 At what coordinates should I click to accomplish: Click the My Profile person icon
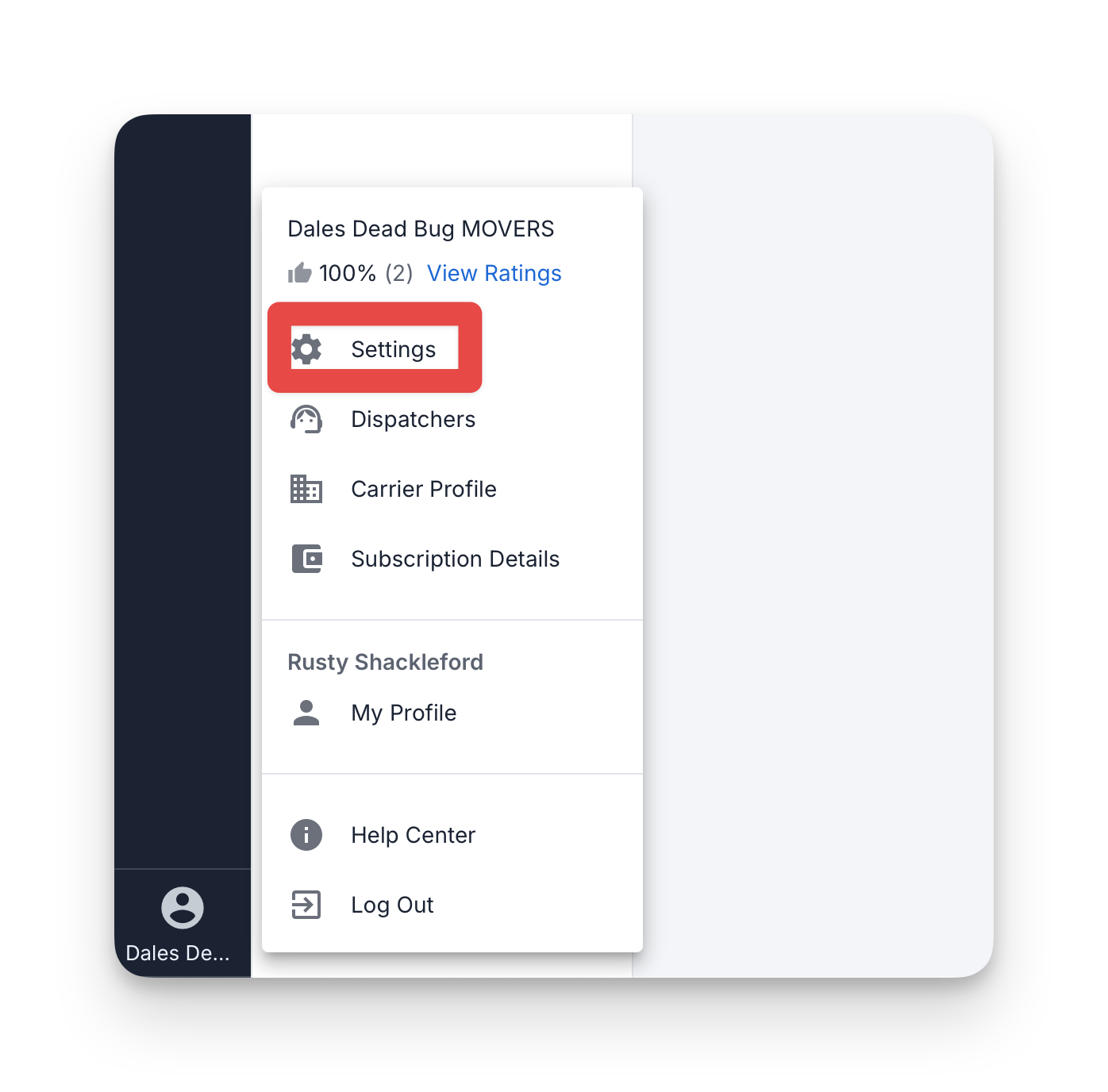click(306, 713)
